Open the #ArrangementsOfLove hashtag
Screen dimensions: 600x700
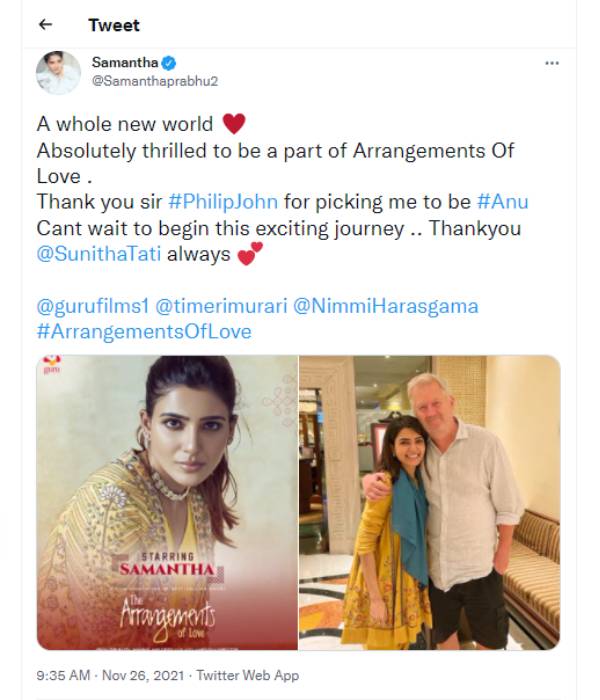point(144,332)
